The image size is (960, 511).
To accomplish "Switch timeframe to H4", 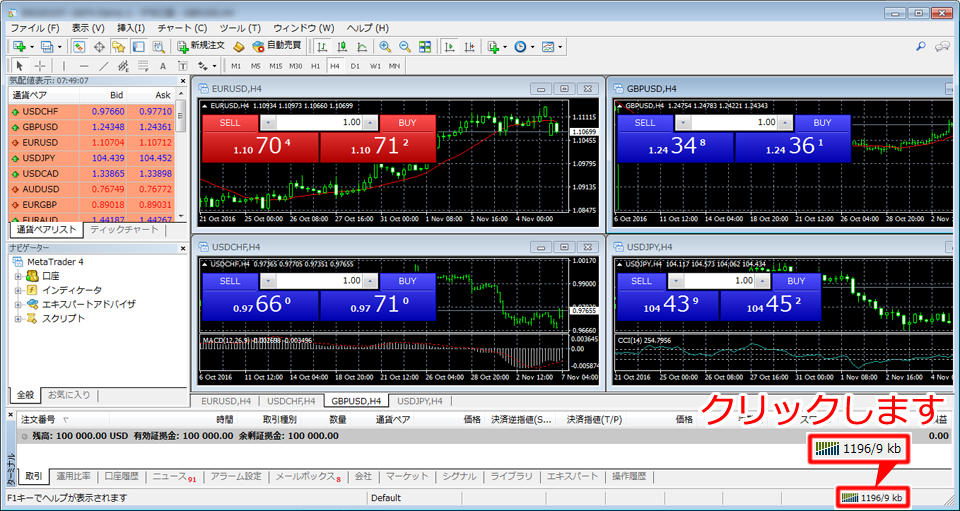I will (x=334, y=65).
